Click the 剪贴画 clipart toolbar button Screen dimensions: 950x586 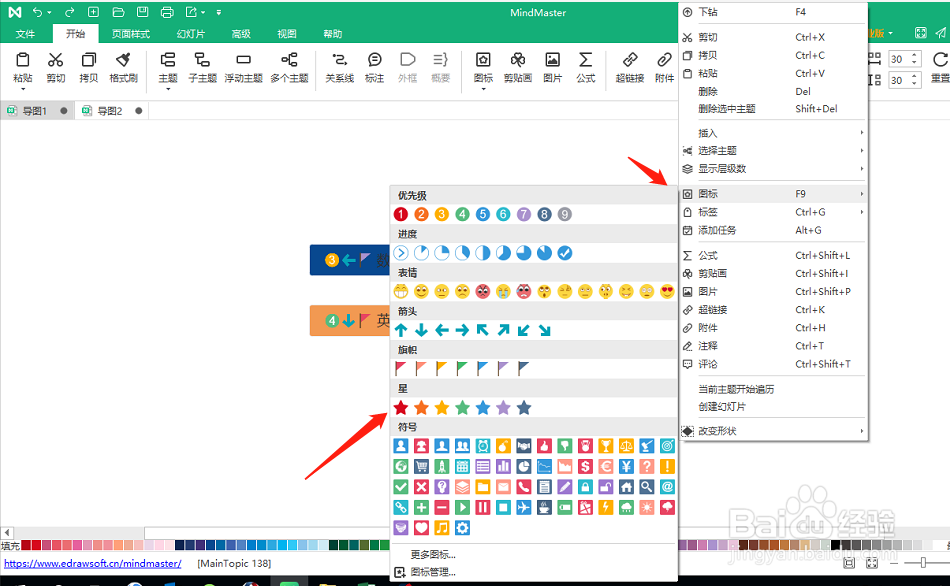tap(518, 67)
